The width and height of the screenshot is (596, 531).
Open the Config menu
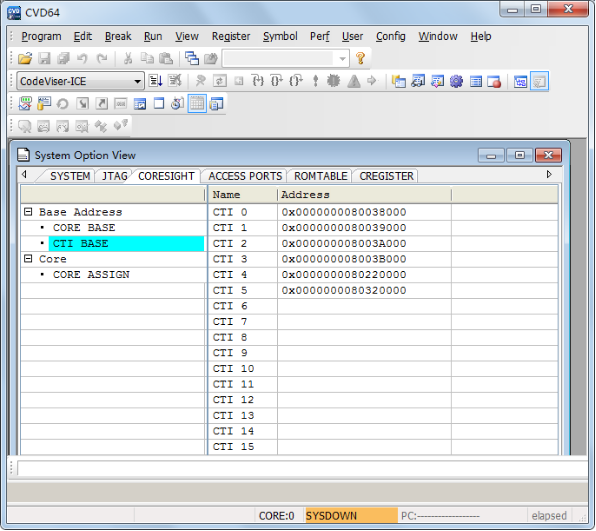[391, 36]
